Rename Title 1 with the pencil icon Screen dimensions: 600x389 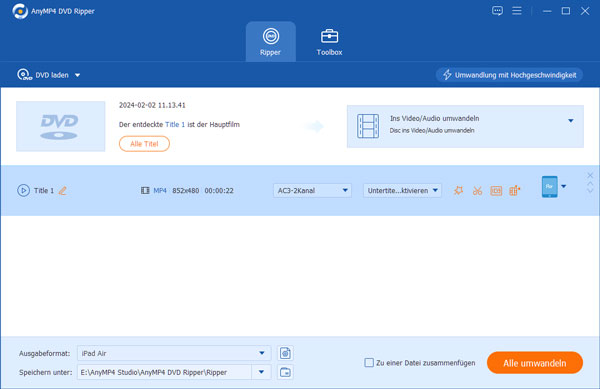coord(63,190)
